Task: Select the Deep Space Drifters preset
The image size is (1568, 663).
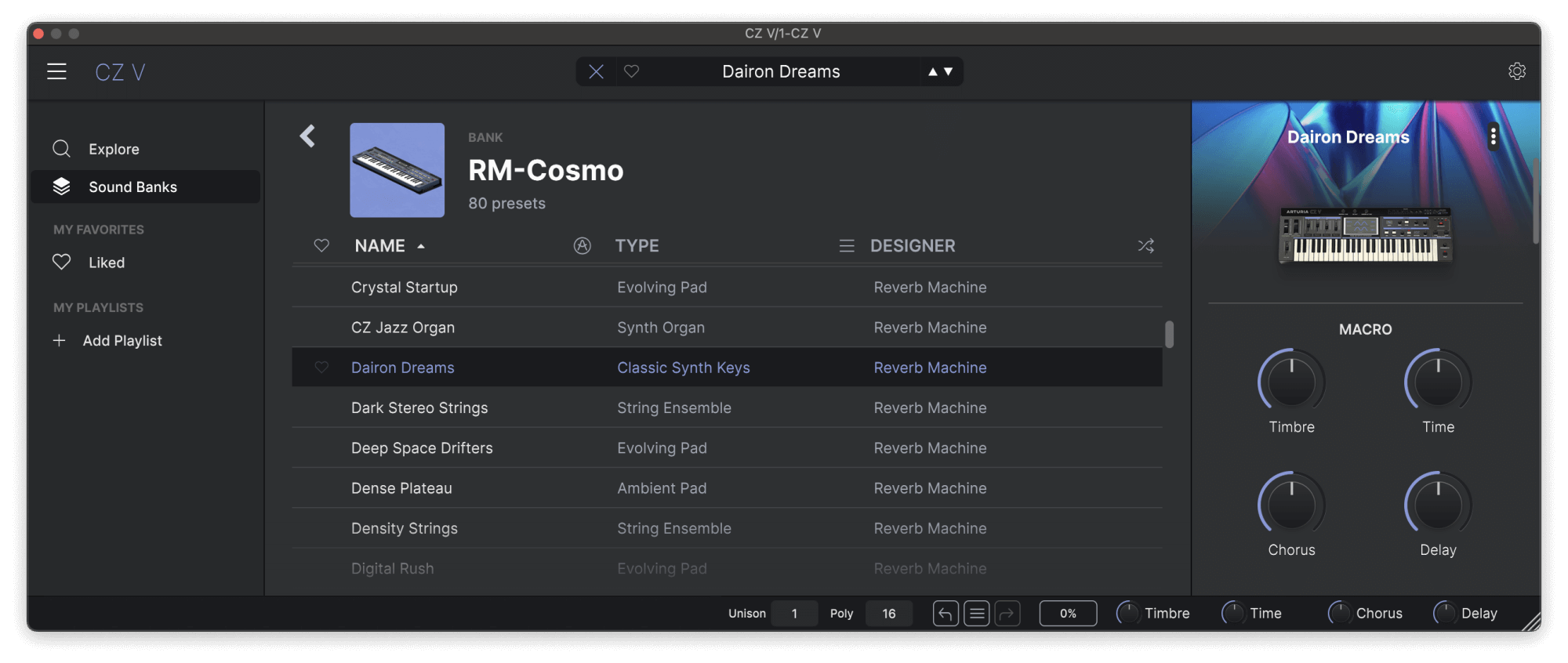Action: pos(422,448)
